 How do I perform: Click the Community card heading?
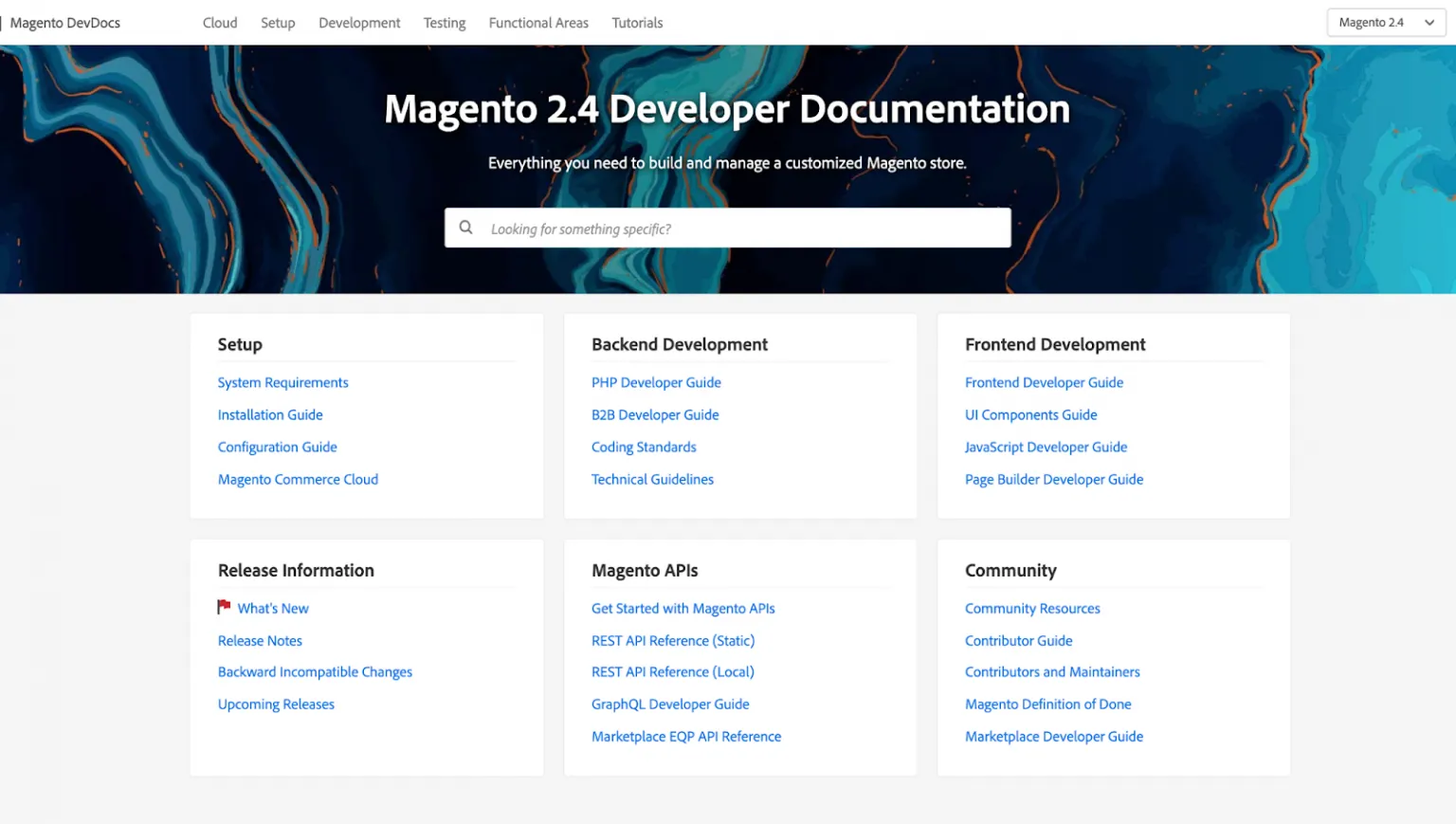[x=1010, y=570]
